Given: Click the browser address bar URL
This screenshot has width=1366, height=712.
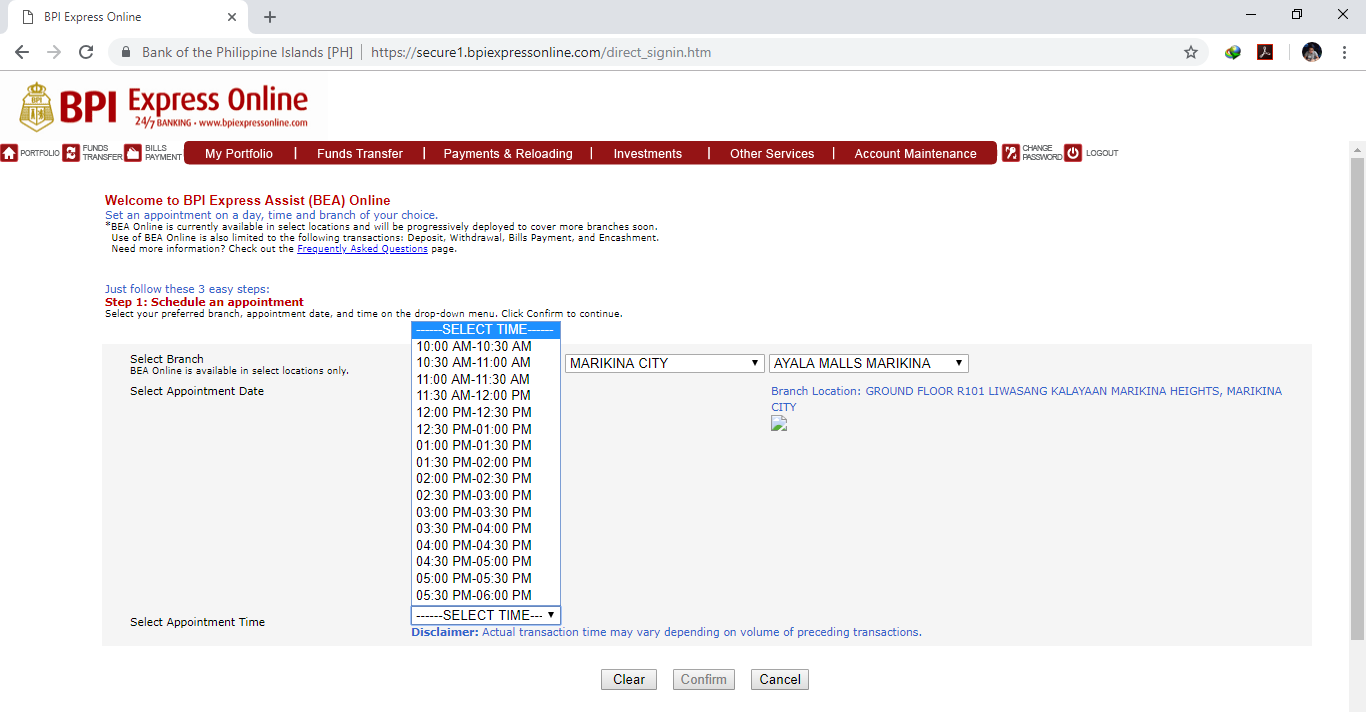Looking at the screenshot, I should click(541, 52).
